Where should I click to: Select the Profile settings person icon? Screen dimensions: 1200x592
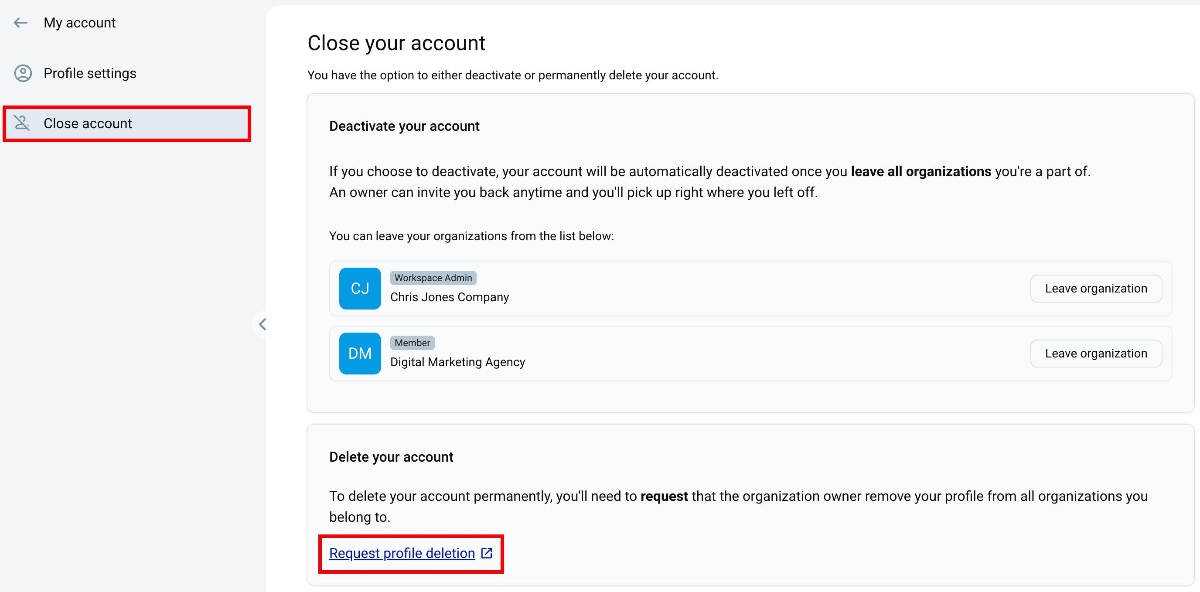click(x=22, y=72)
